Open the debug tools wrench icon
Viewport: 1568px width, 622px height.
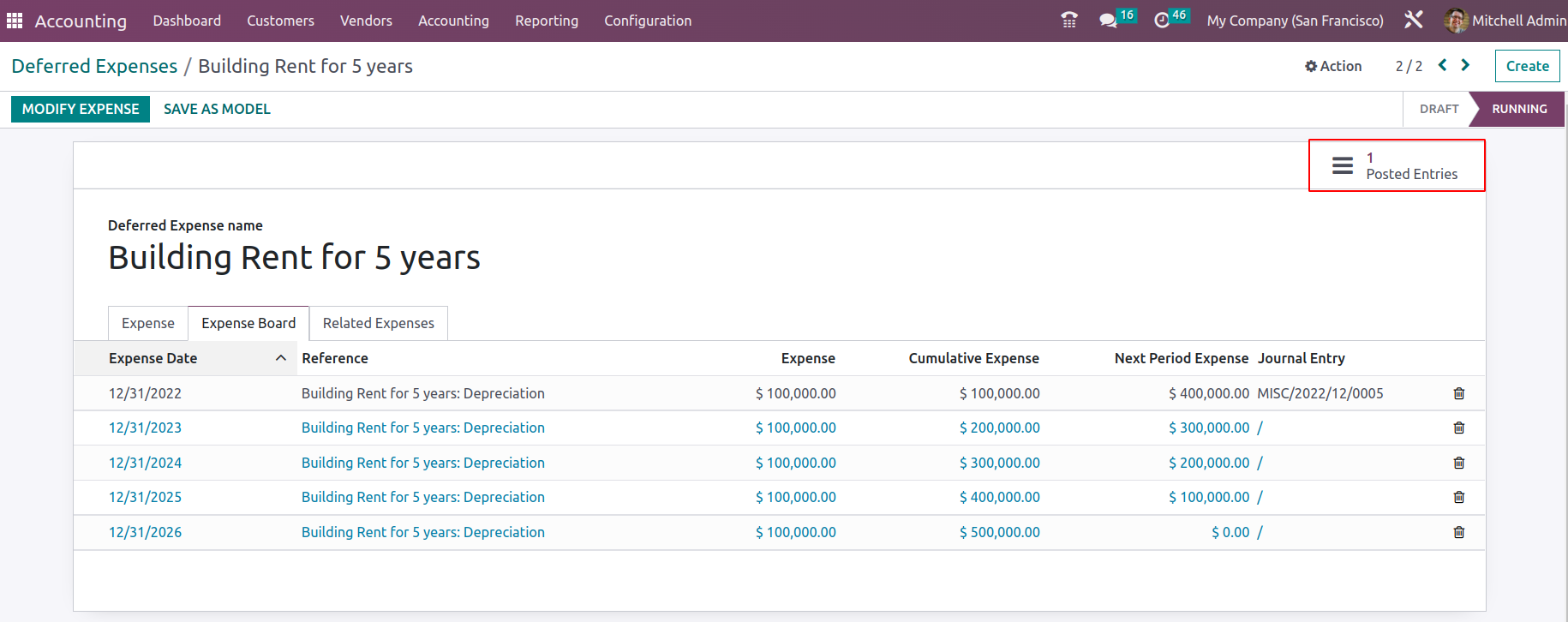click(1414, 20)
